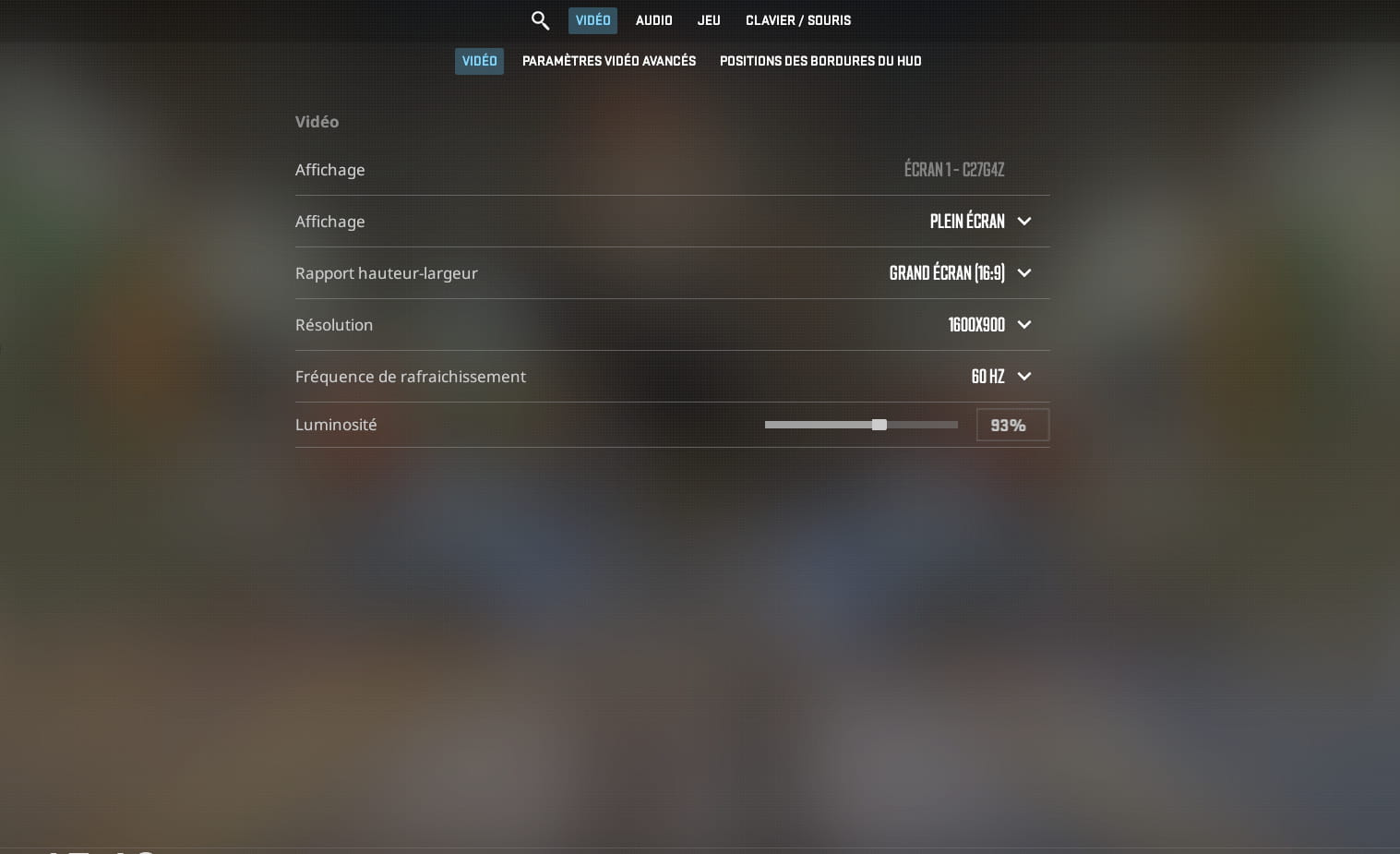Click the chevron next to Plein écran
The image size is (1400, 854).
coord(1023,222)
